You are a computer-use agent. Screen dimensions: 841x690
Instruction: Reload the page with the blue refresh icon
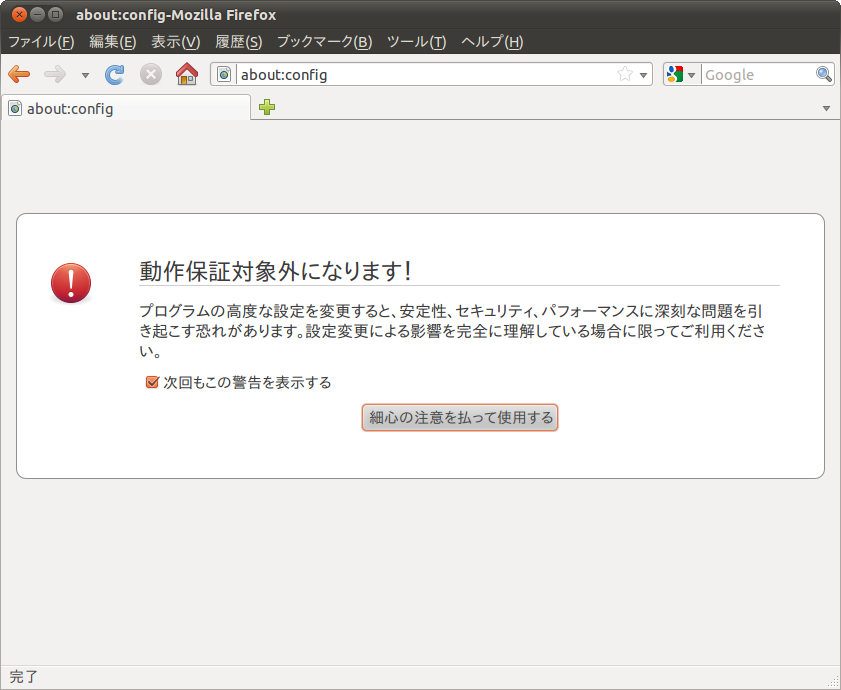click(114, 74)
